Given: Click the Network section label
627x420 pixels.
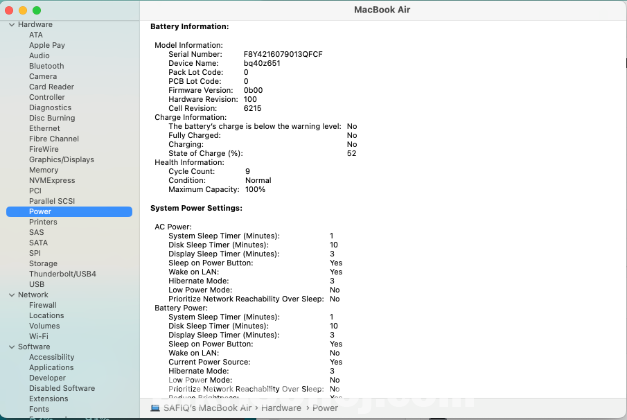Looking at the screenshot, I should point(33,295).
